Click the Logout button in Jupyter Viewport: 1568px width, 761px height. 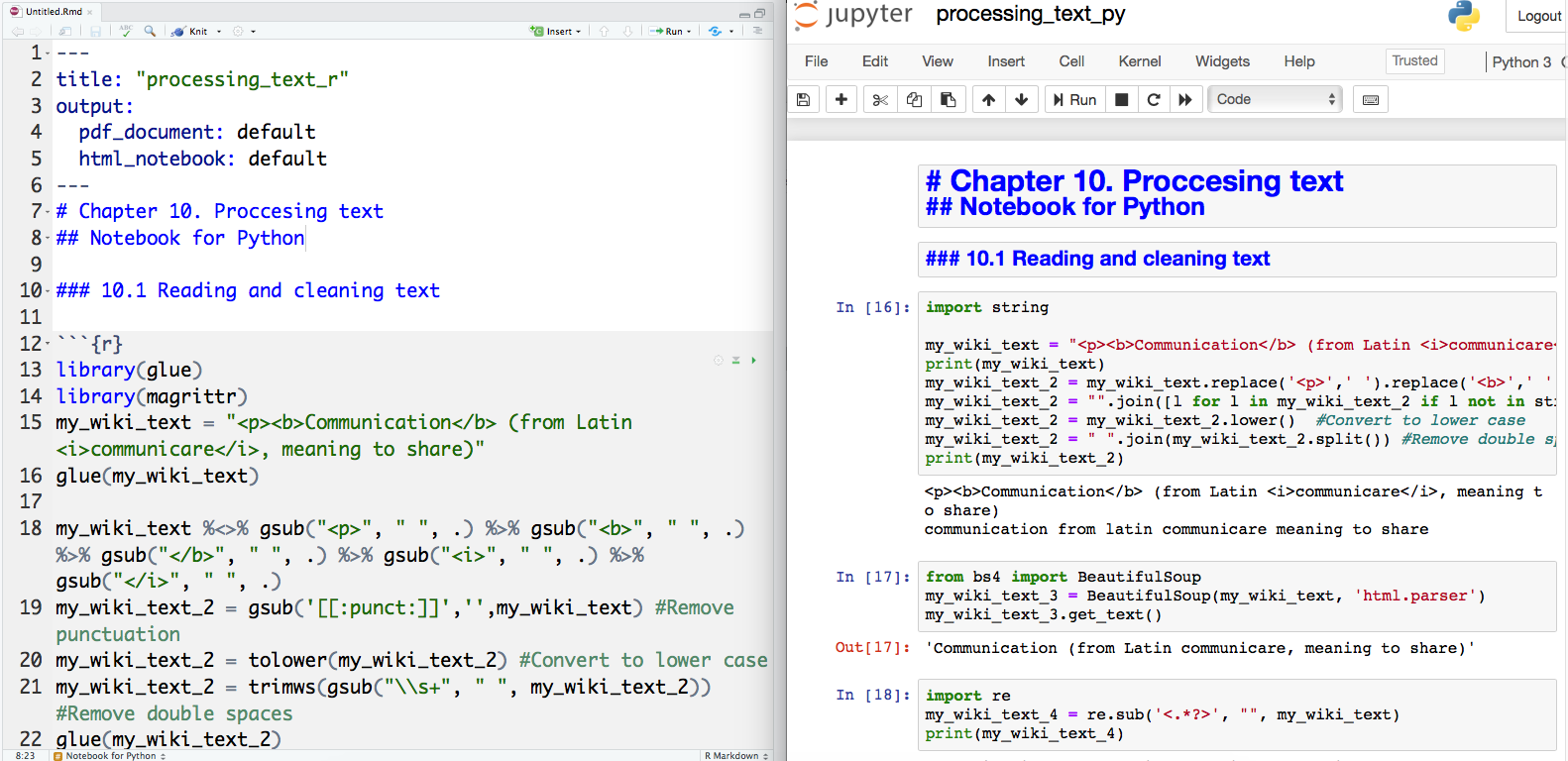click(1538, 16)
